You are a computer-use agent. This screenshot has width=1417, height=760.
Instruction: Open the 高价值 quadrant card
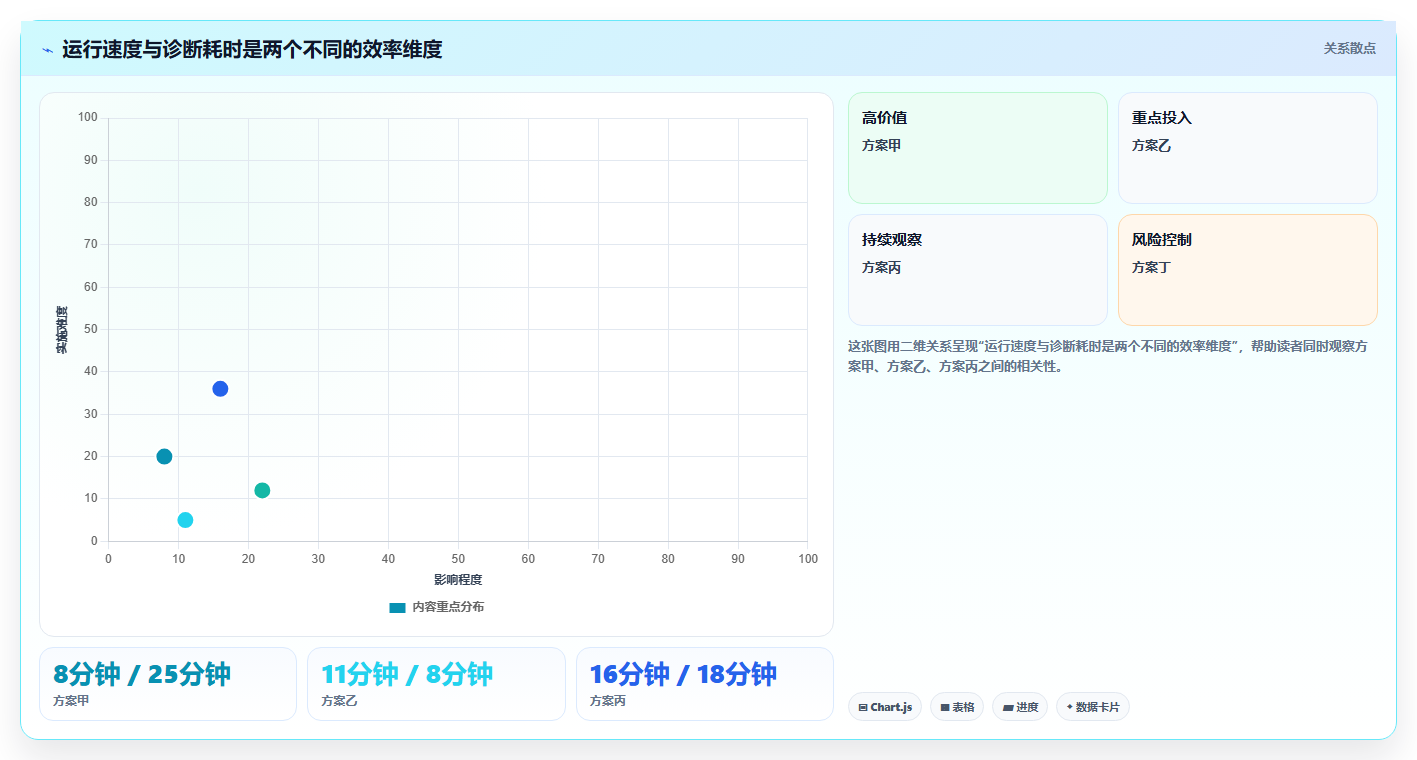(978, 148)
